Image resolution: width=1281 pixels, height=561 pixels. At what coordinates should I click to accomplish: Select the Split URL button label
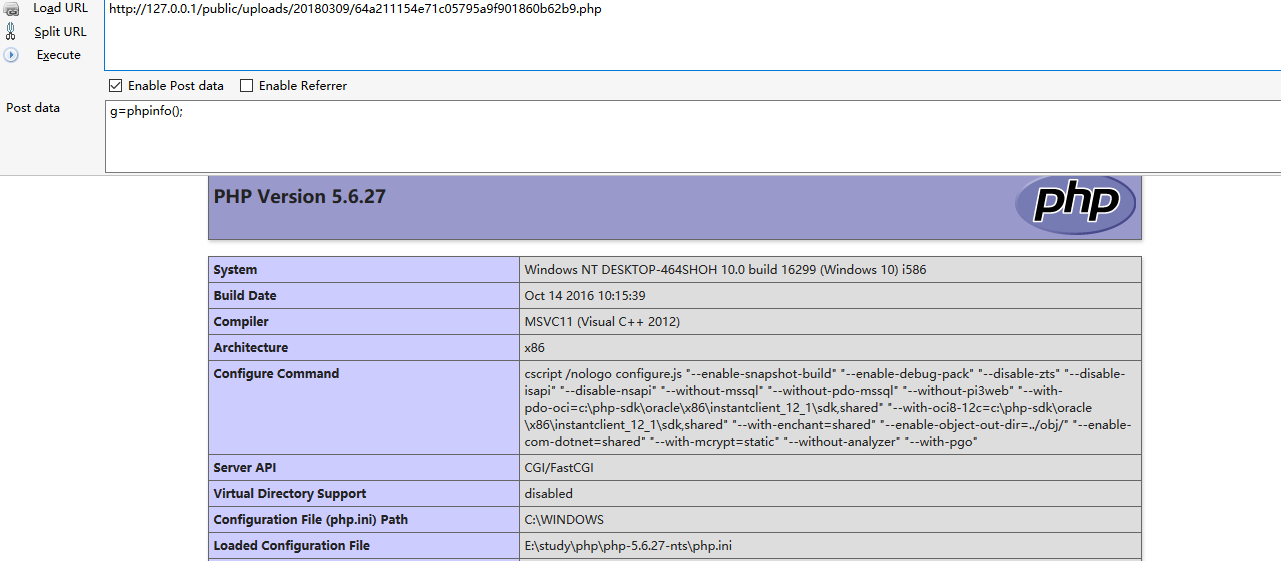pos(60,32)
